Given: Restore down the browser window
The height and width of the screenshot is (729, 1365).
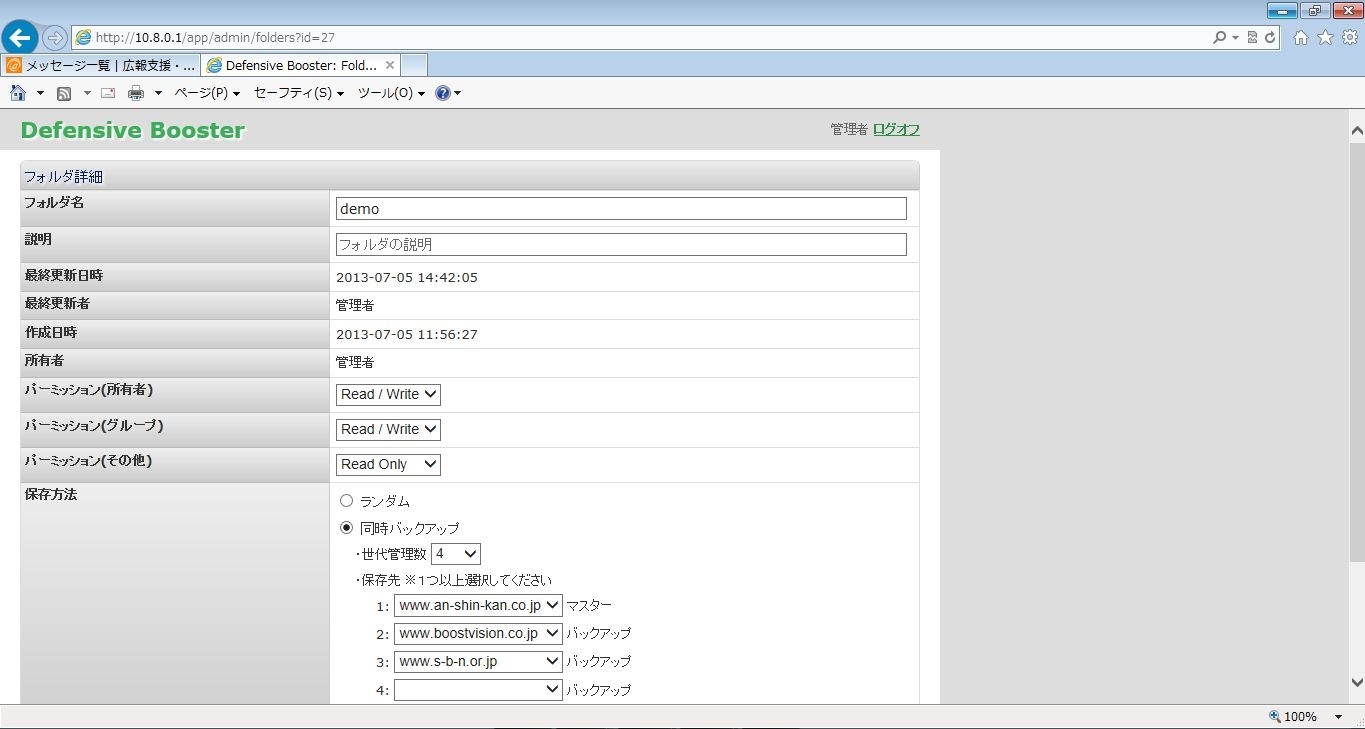Looking at the screenshot, I should [x=1314, y=10].
